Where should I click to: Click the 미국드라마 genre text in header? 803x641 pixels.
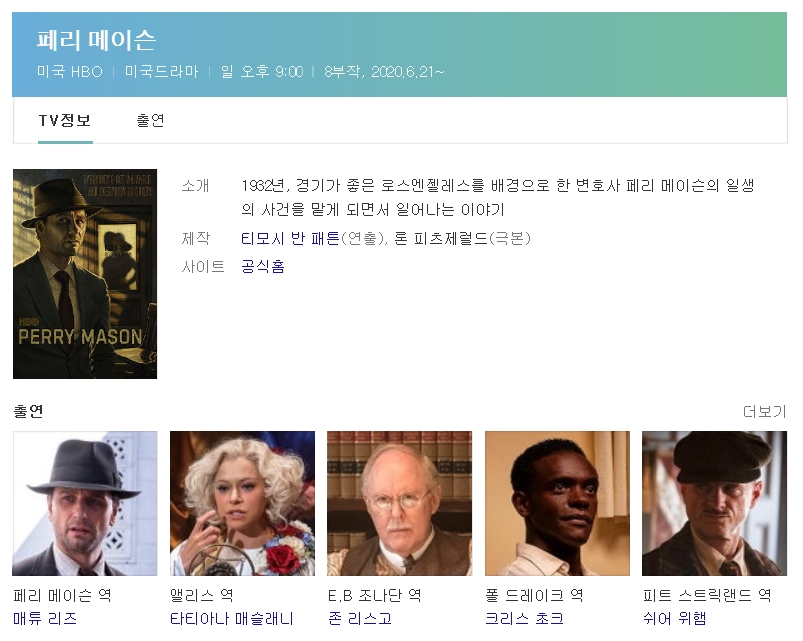(161, 72)
